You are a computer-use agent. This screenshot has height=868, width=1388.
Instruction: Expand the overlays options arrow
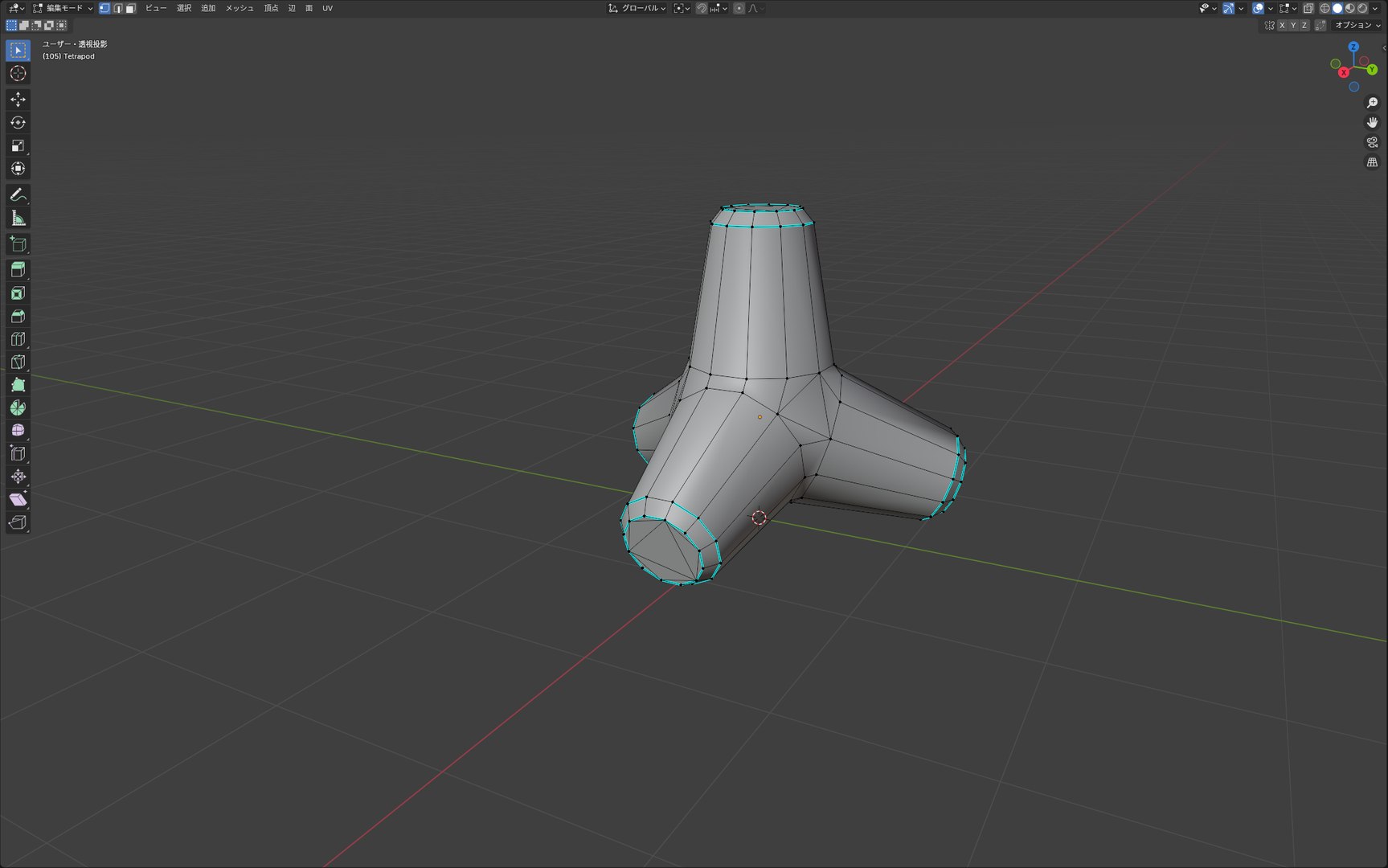1271,8
